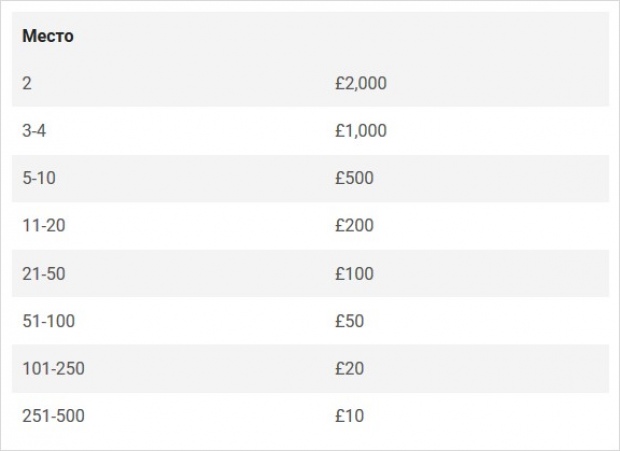Select the 101-250 place cell
Screen dimensions: 620x451
(53, 369)
